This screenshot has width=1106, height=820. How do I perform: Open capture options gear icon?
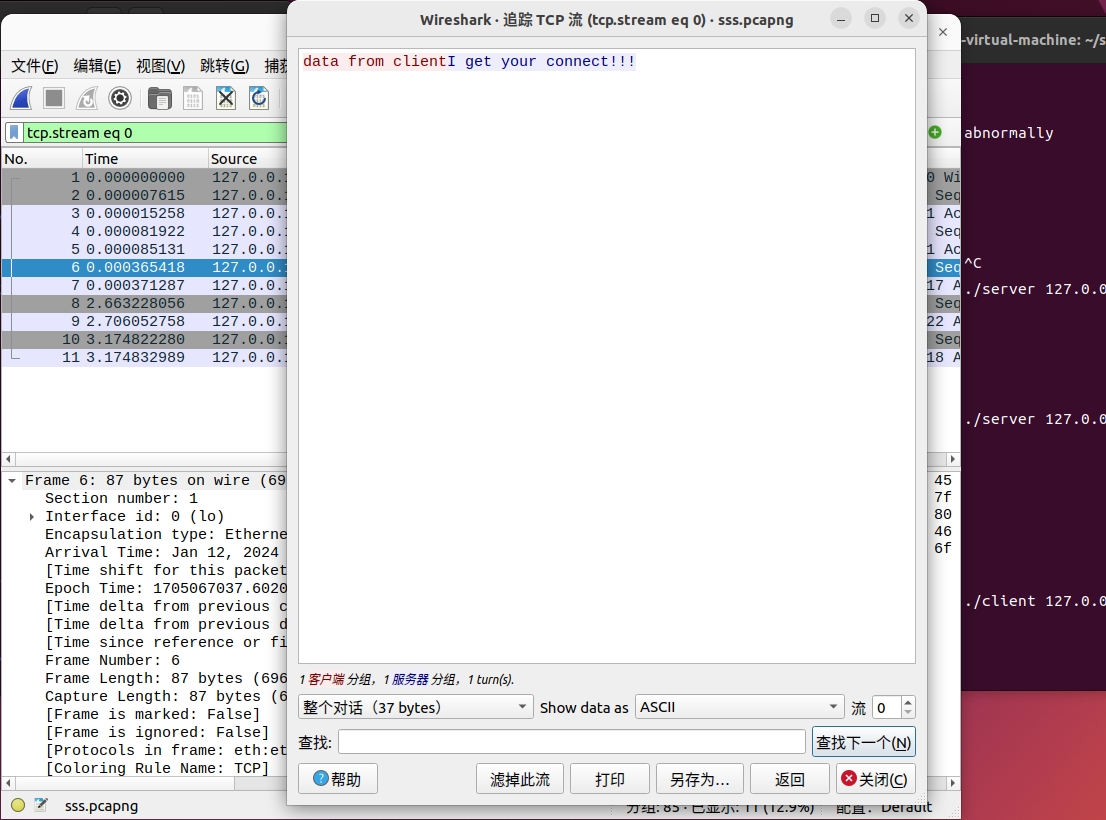pyautogui.click(x=120, y=98)
